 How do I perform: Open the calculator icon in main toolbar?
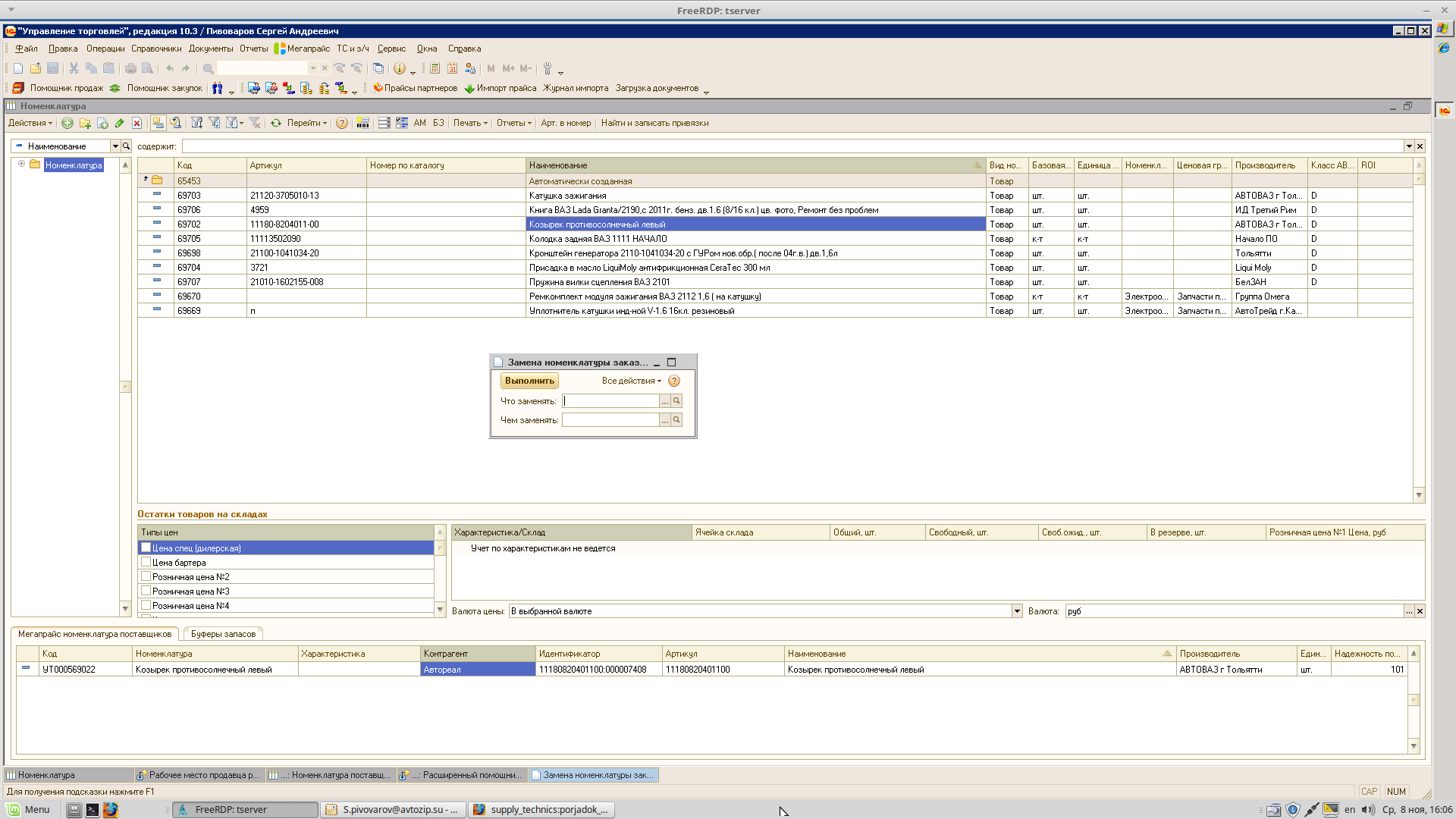435,68
